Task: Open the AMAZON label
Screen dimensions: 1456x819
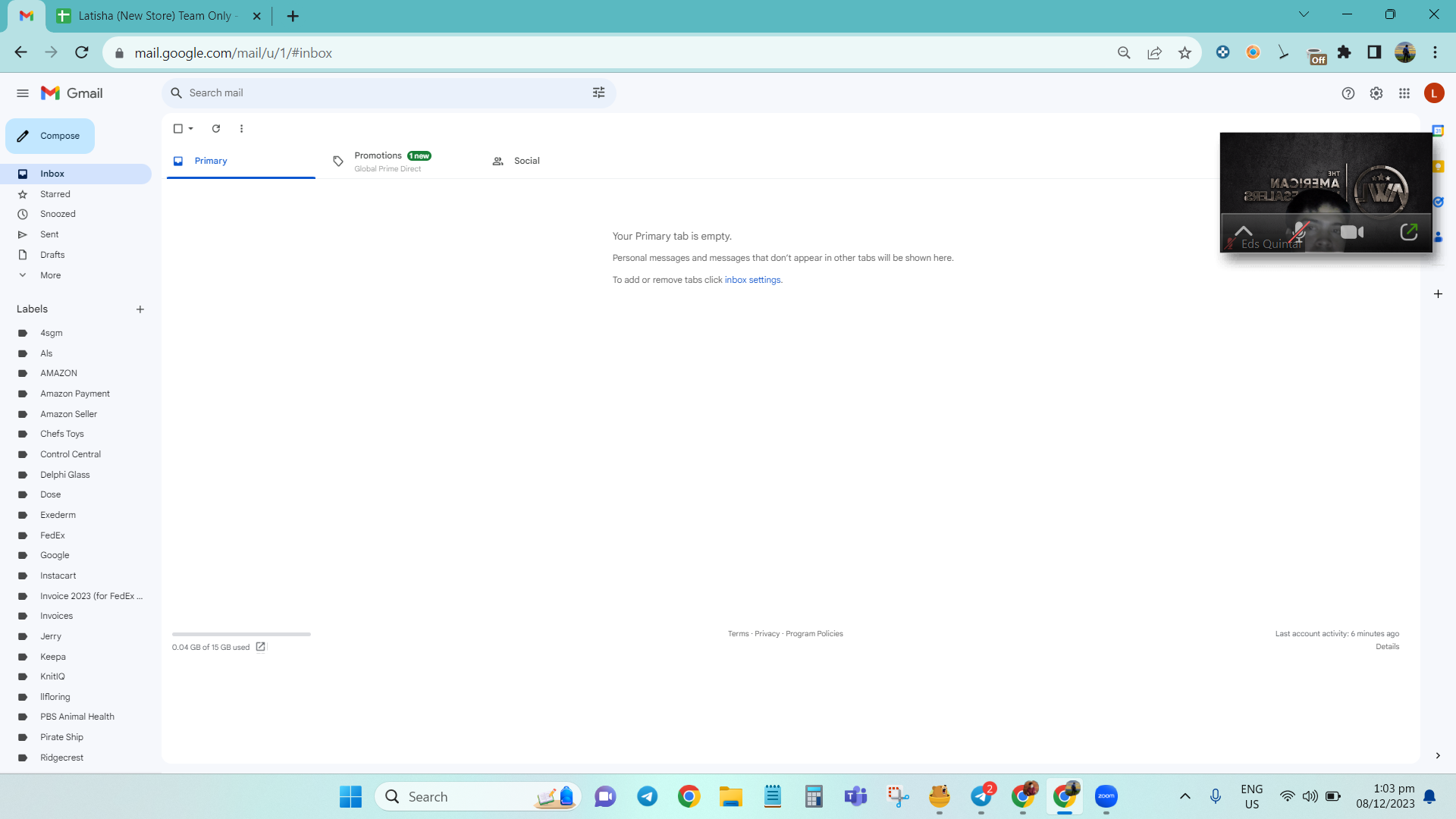Action: coord(76,373)
